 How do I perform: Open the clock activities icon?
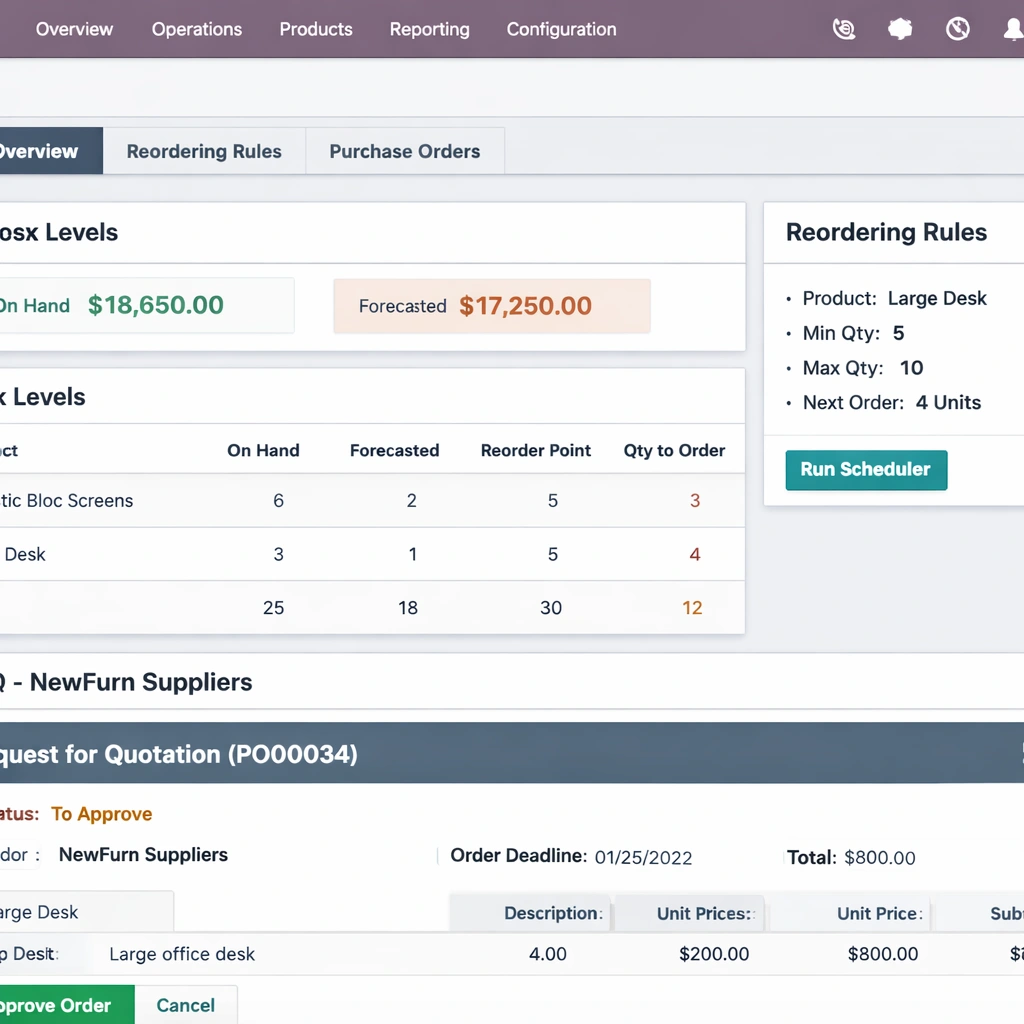957,29
